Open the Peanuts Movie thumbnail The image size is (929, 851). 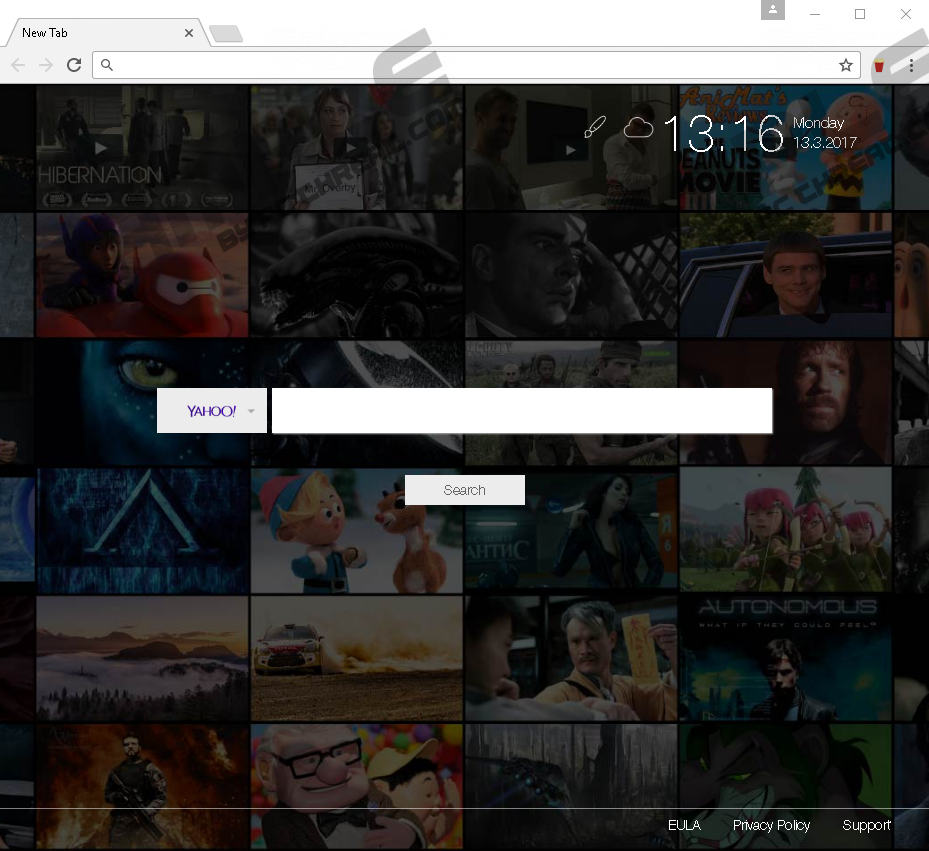click(x=786, y=148)
